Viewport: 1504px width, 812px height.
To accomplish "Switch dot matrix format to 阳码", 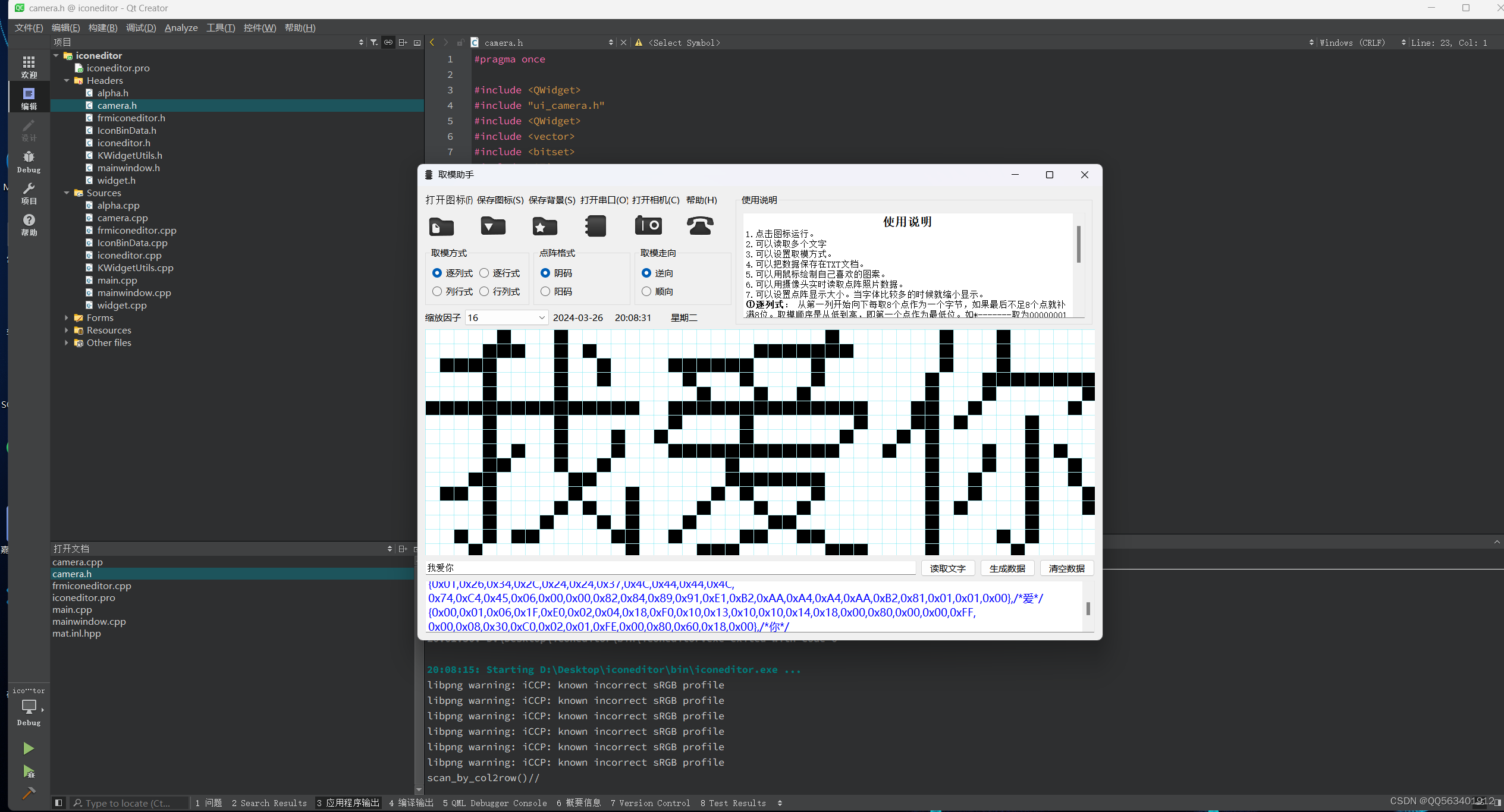I will click(x=545, y=291).
